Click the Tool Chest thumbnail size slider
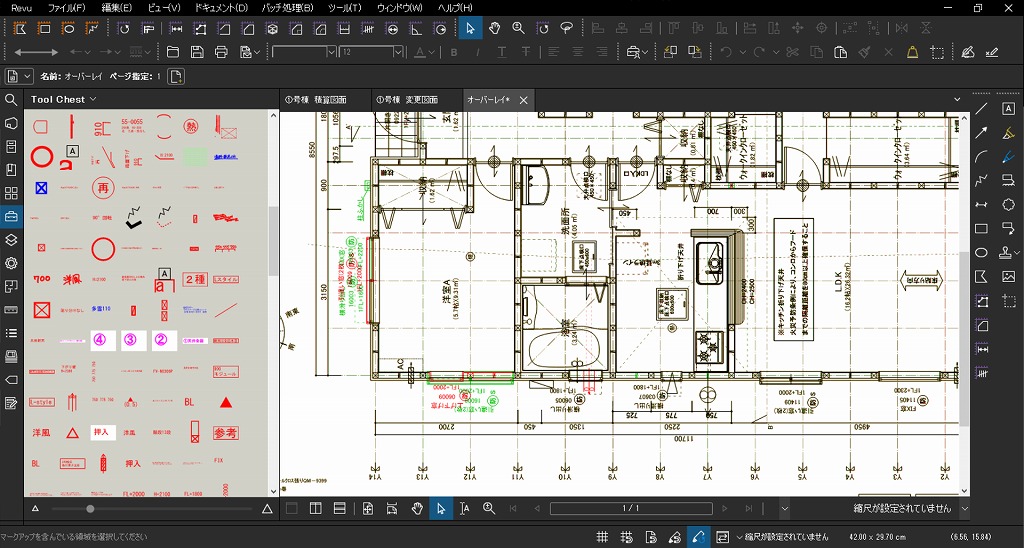 pos(91,509)
